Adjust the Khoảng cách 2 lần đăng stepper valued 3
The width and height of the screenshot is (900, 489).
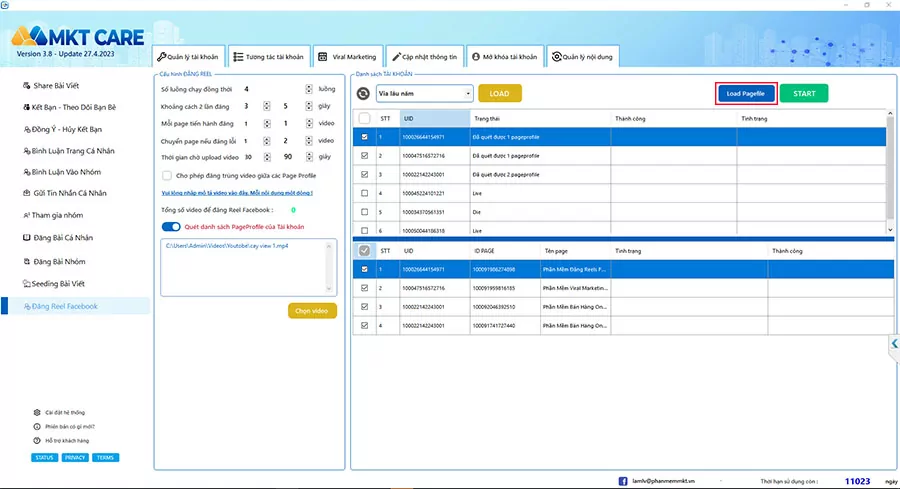tap(267, 106)
